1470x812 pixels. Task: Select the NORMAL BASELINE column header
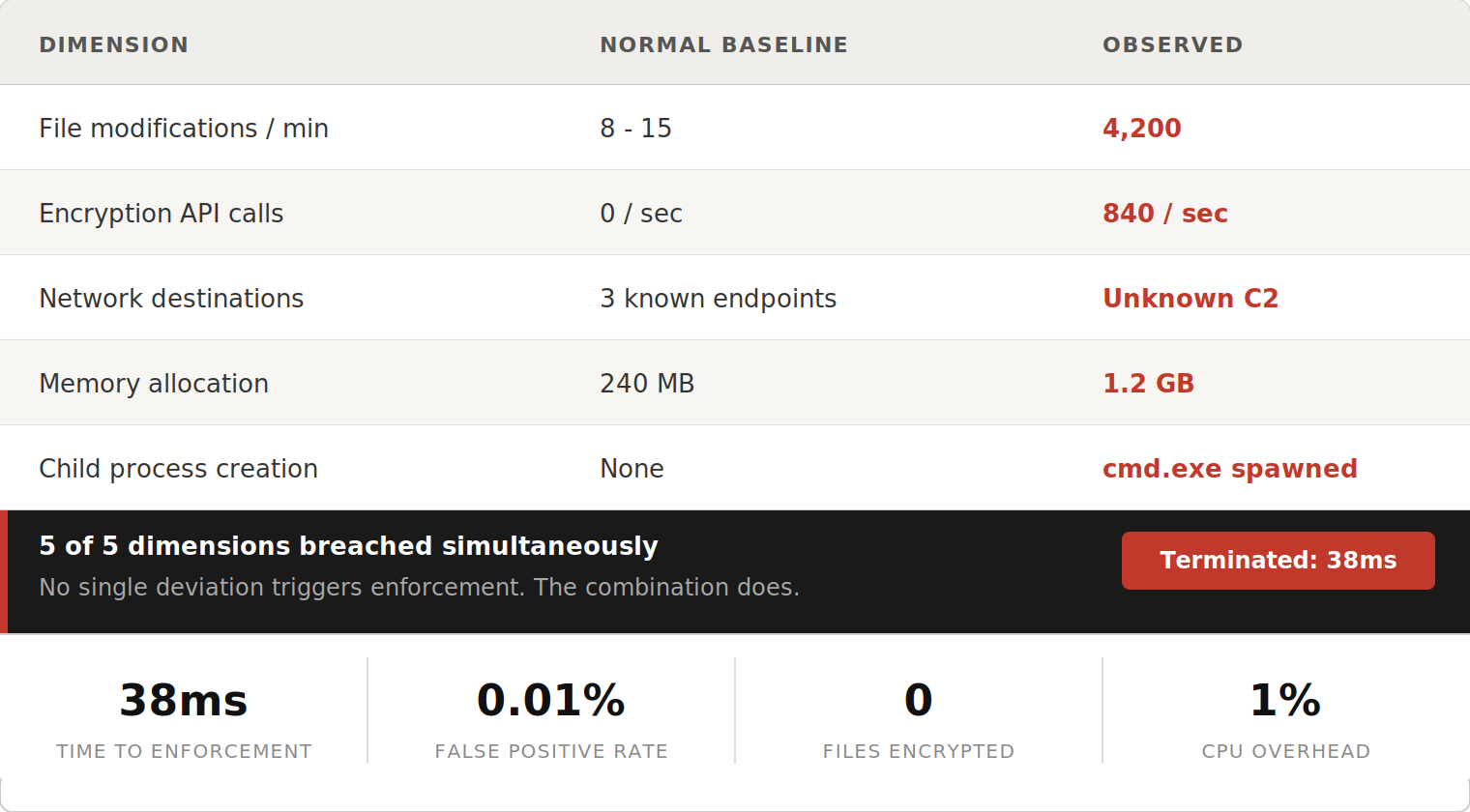[x=723, y=44]
